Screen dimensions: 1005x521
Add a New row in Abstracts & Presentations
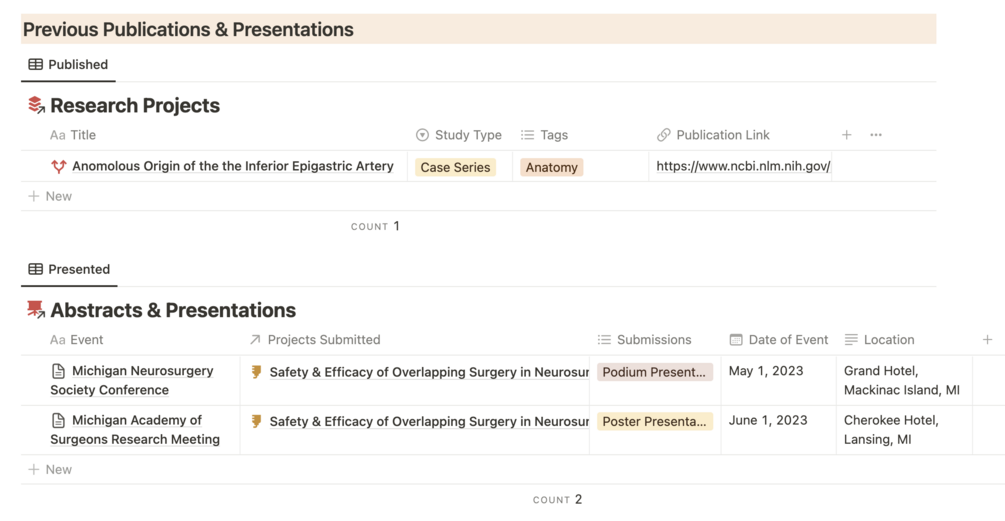(50, 469)
